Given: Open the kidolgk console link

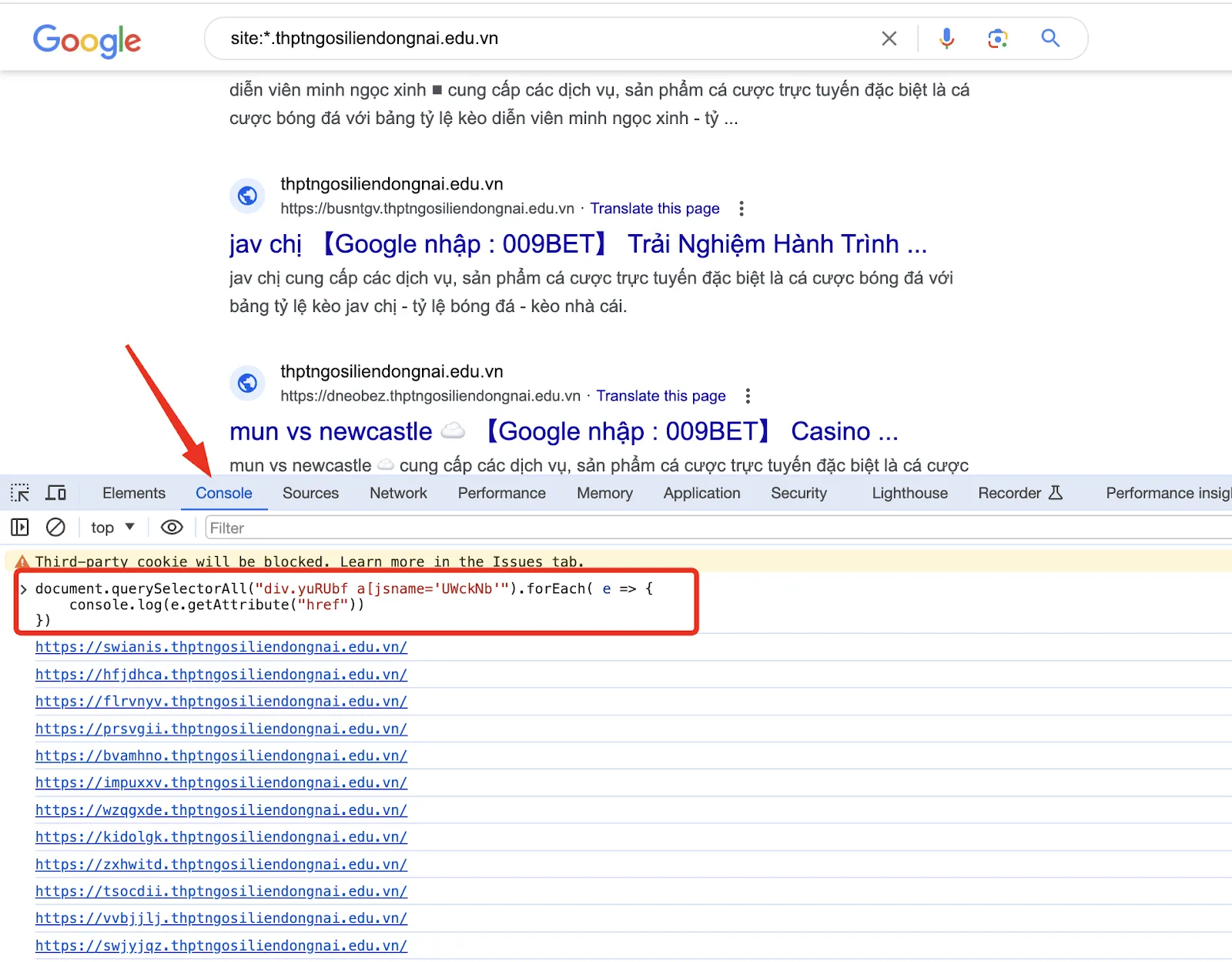Looking at the screenshot, I should pos(221,837).
